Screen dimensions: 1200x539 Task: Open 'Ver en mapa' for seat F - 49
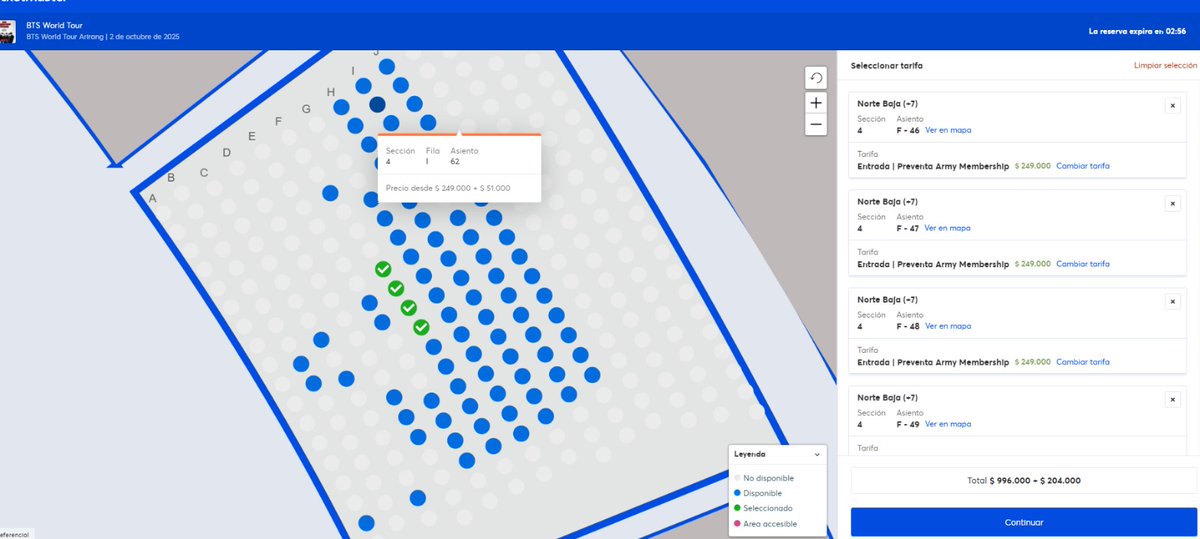click(948, 424)
